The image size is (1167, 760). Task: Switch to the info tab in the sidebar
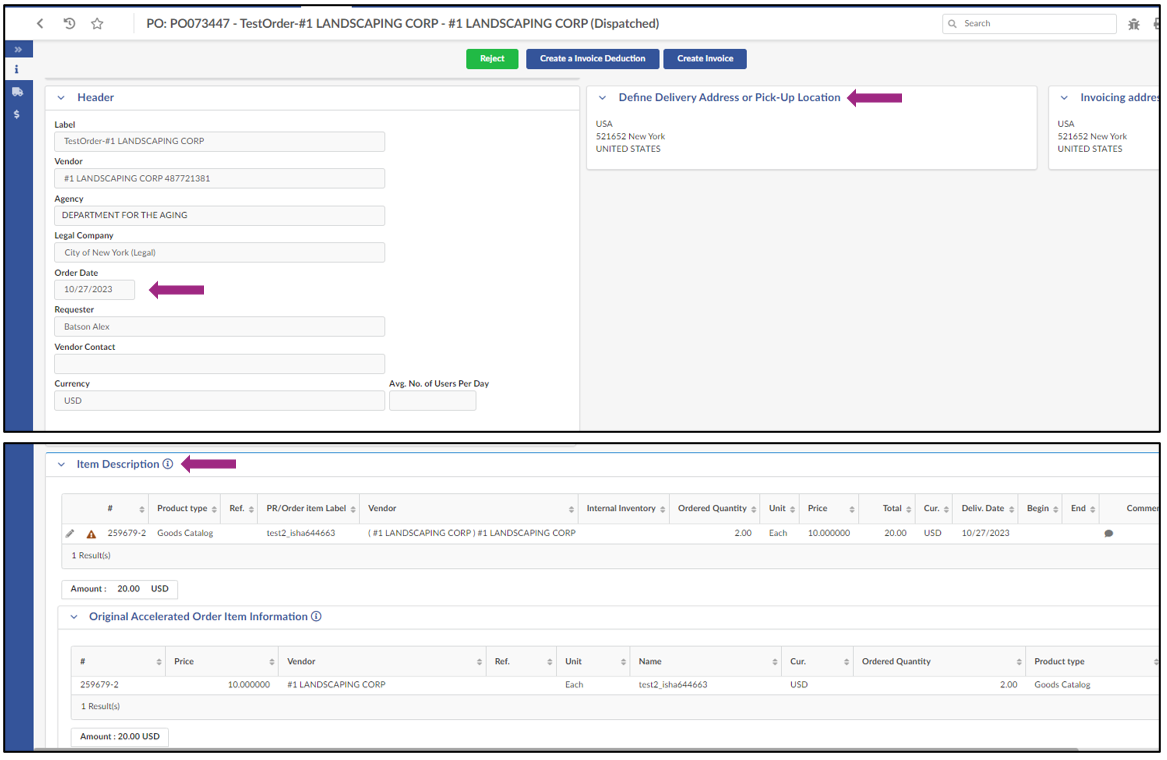16,69
